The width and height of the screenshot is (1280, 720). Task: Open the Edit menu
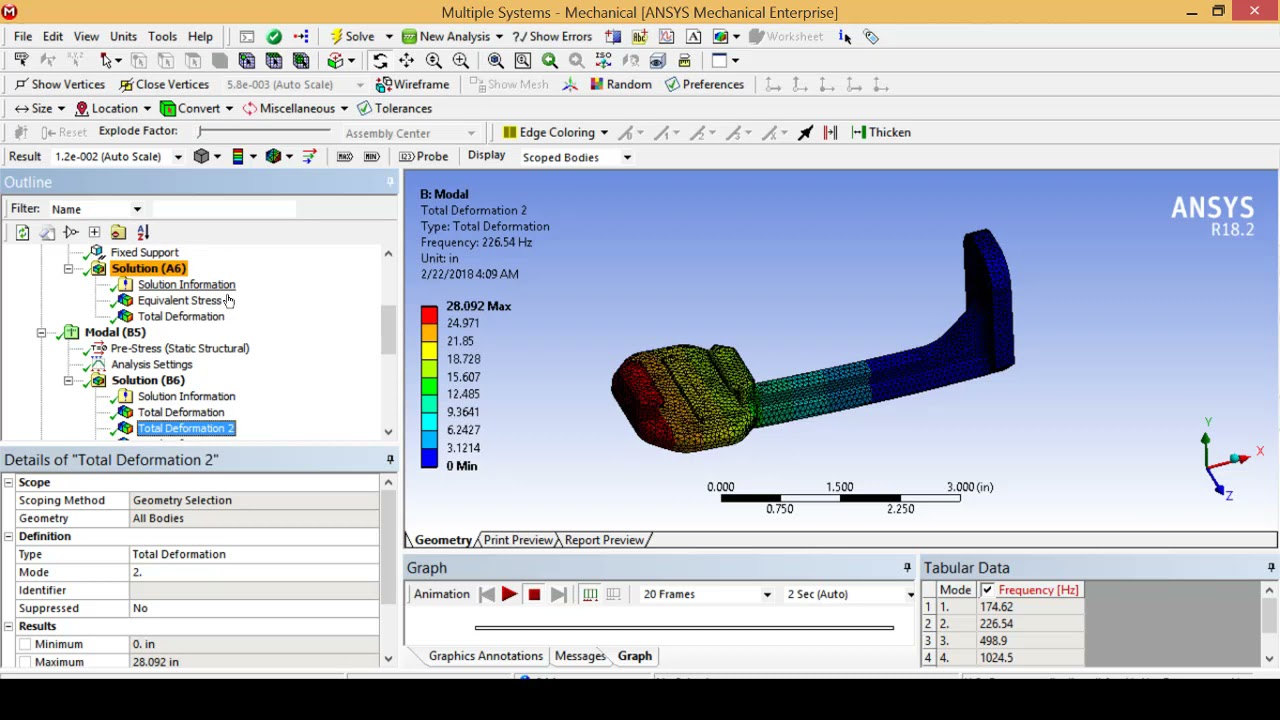pyautogui.click(x=53, y=36)
